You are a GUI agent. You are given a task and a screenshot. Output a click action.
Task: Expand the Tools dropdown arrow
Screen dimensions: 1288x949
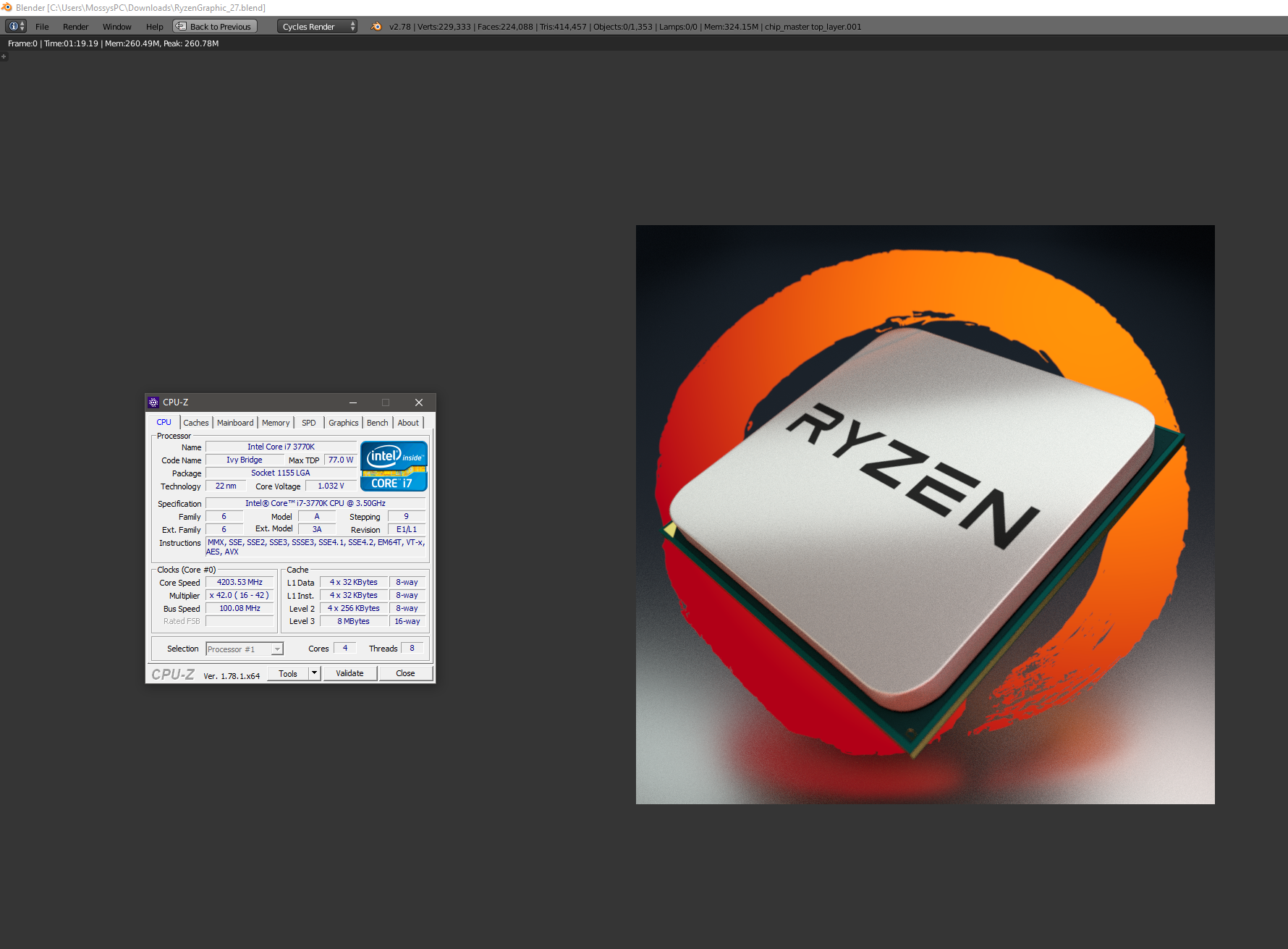(315, 674)
